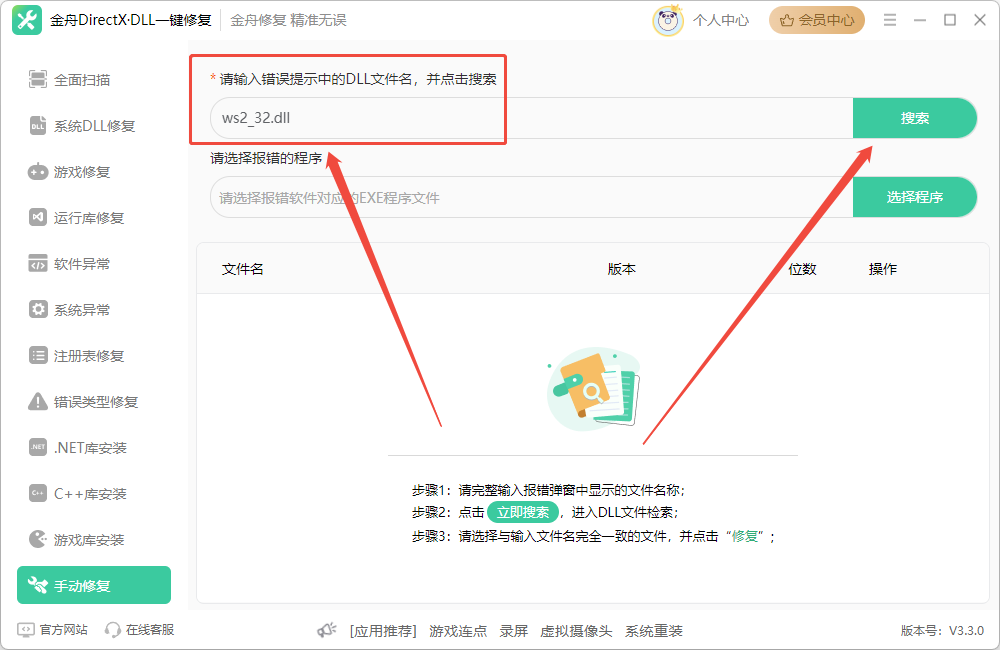Select the 手动修复 sidebar item
This screenshot has height=650, width=1000.
coord(94,585)
